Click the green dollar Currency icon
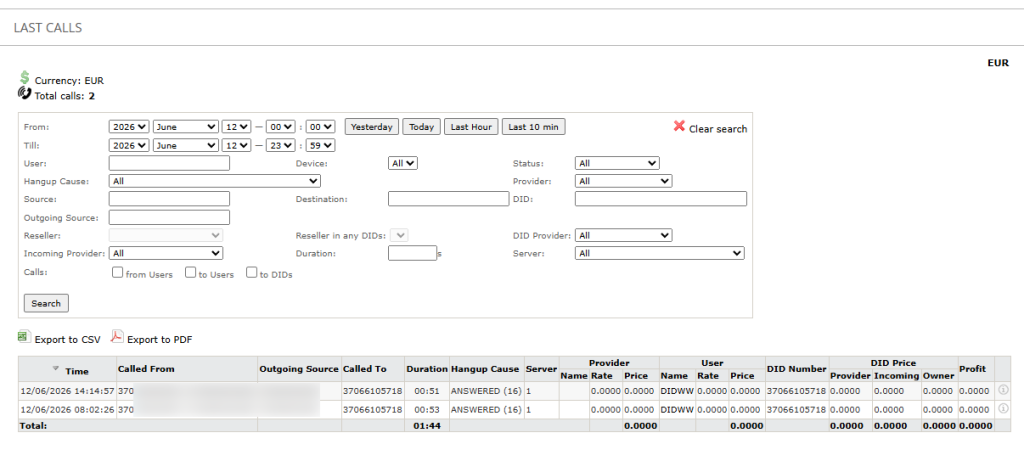This screenshot has width=1024, height=461. click(24, 78)
